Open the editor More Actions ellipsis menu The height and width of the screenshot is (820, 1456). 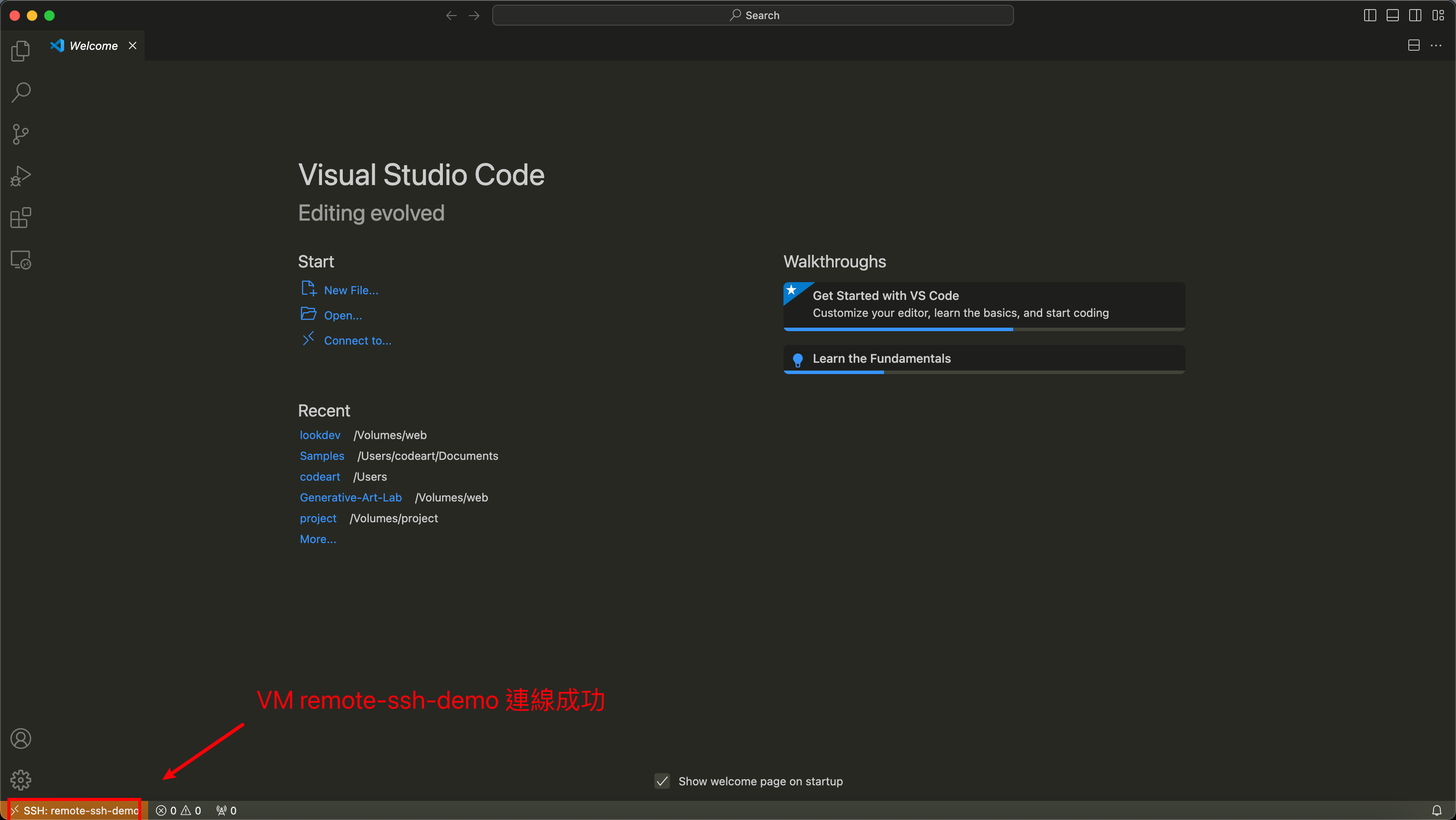pos(1436,45)
